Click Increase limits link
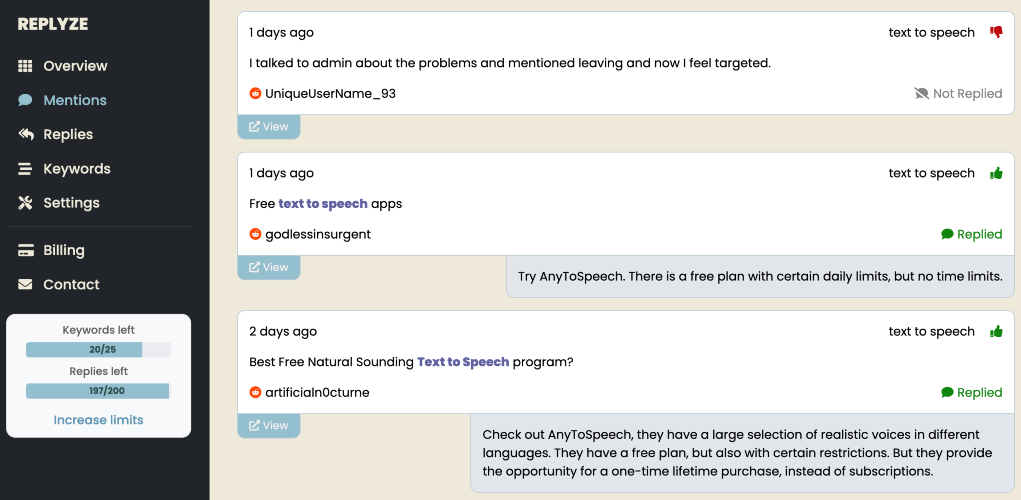The height and width of the screenshot is (500, 1021). (x=98, y=420)
